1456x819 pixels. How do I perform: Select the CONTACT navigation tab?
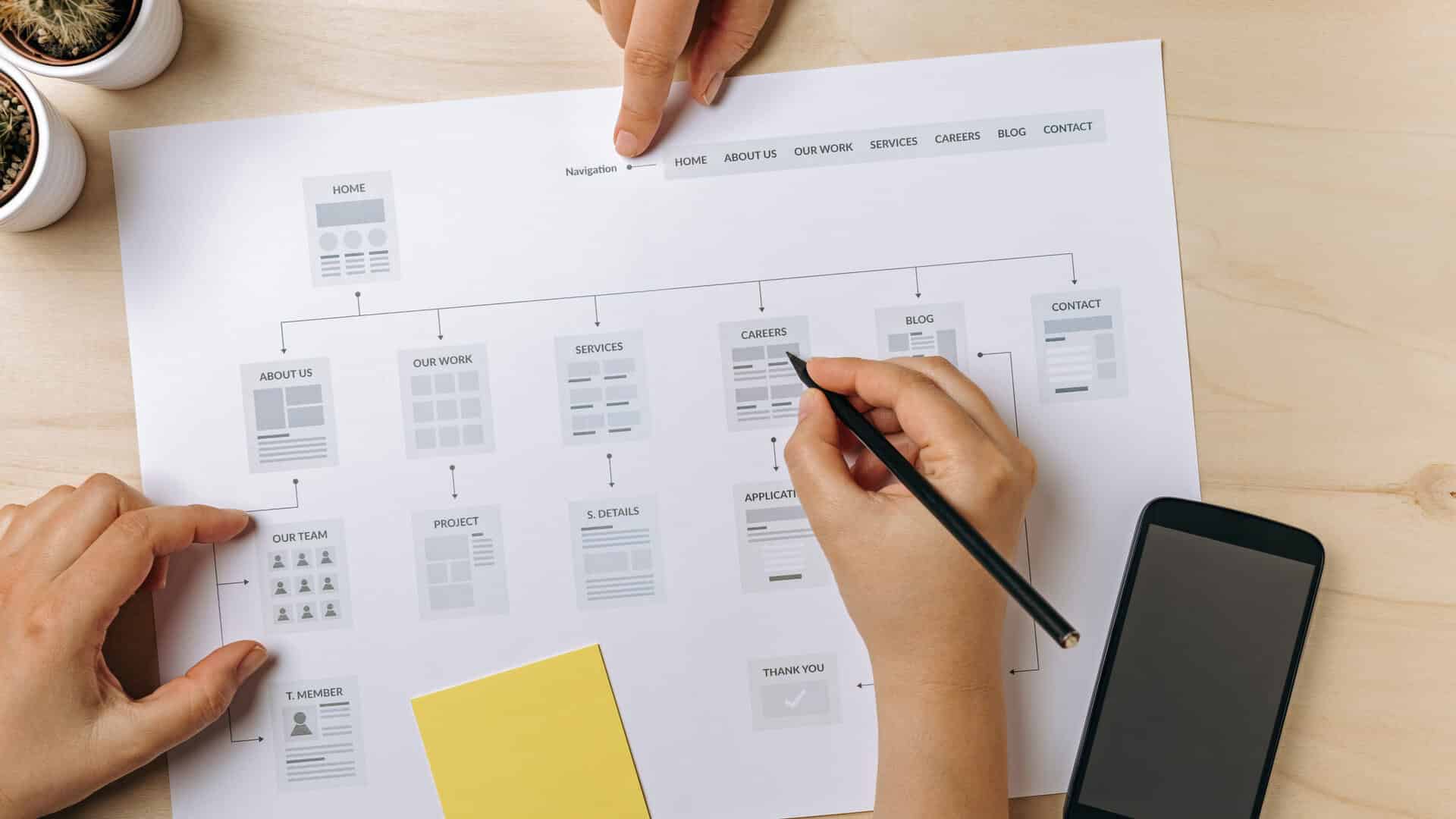(1069, 127)
